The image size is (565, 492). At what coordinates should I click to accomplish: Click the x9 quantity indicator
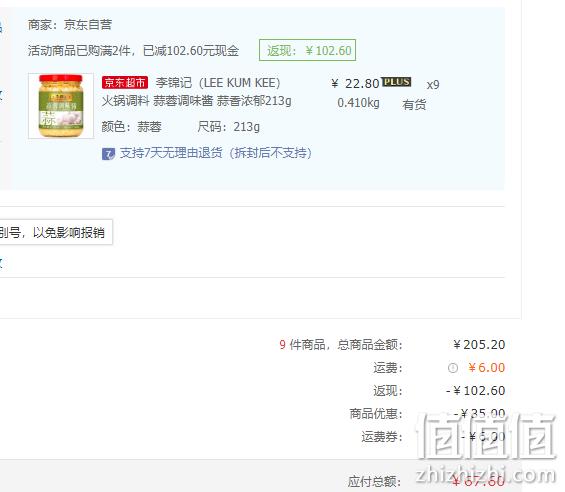pos(433,85)
